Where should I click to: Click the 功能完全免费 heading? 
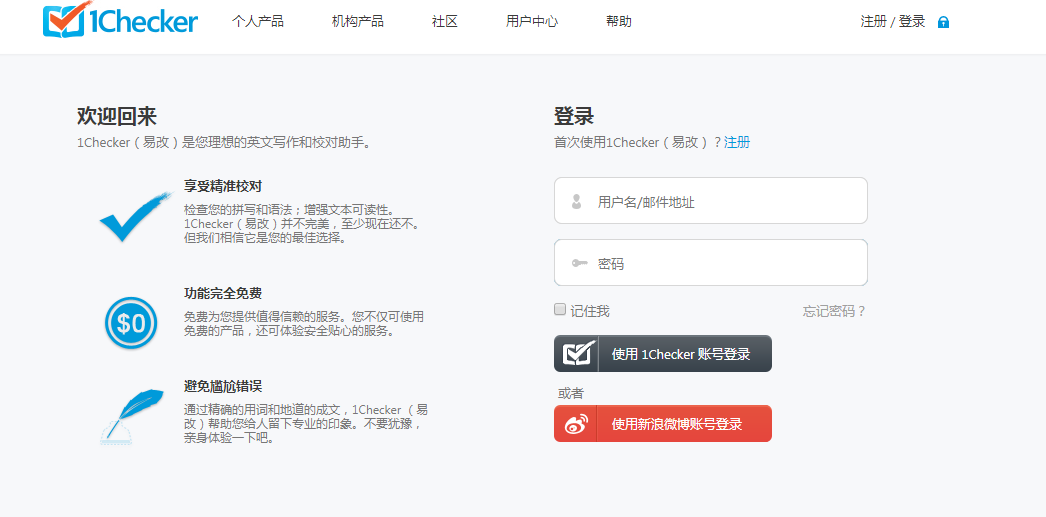tap(223, 293)
